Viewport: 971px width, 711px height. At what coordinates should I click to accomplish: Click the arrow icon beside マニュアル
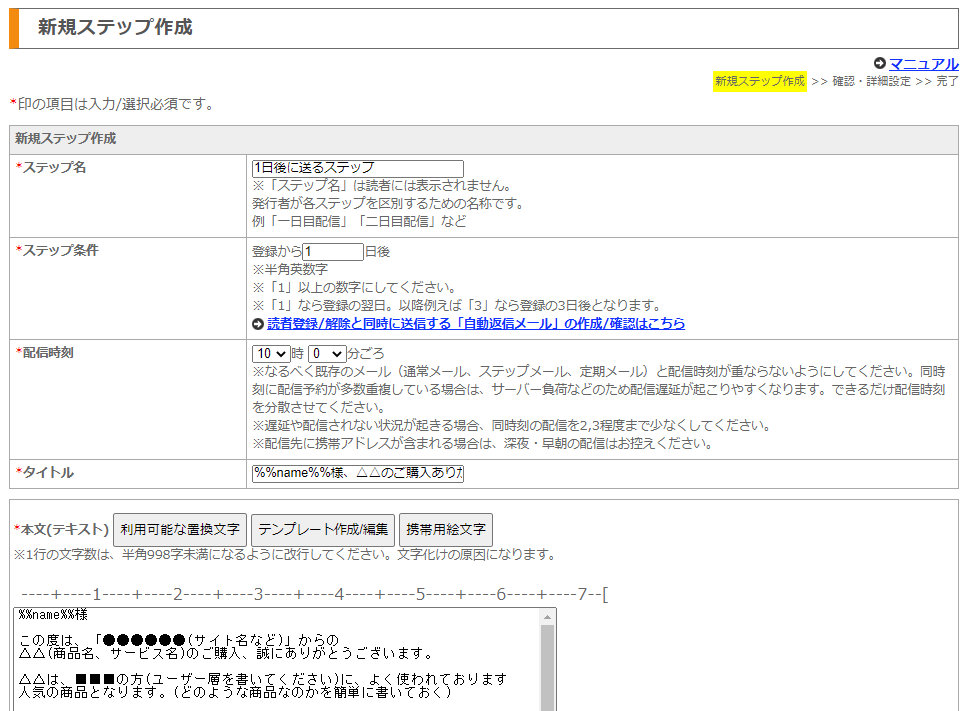tap(880, 64)
